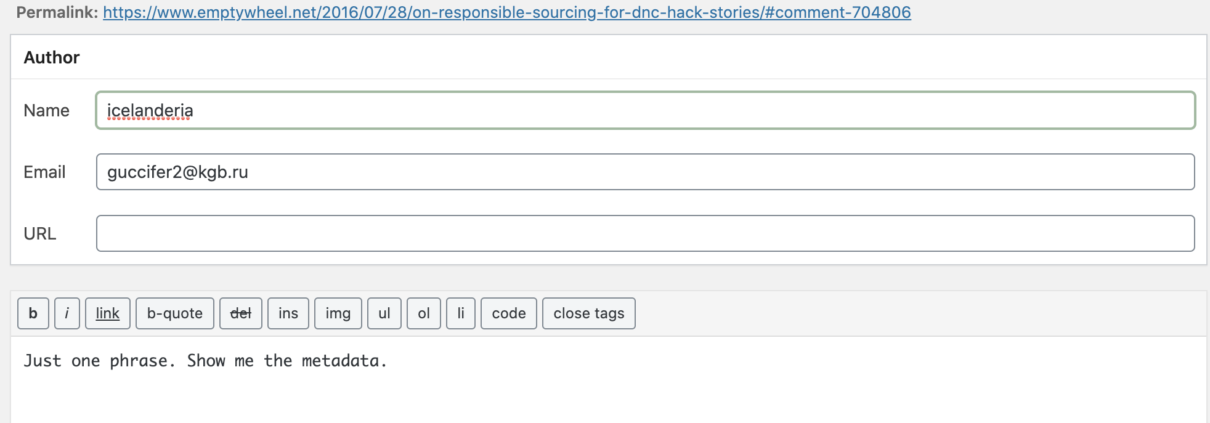Click into the comment text area

pos(608,380)
